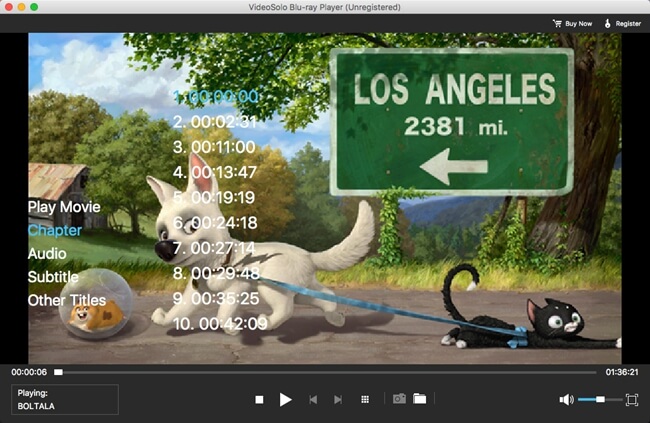
Task: Mute audio via the speaker icon
Action: click(x=566, y=399)
